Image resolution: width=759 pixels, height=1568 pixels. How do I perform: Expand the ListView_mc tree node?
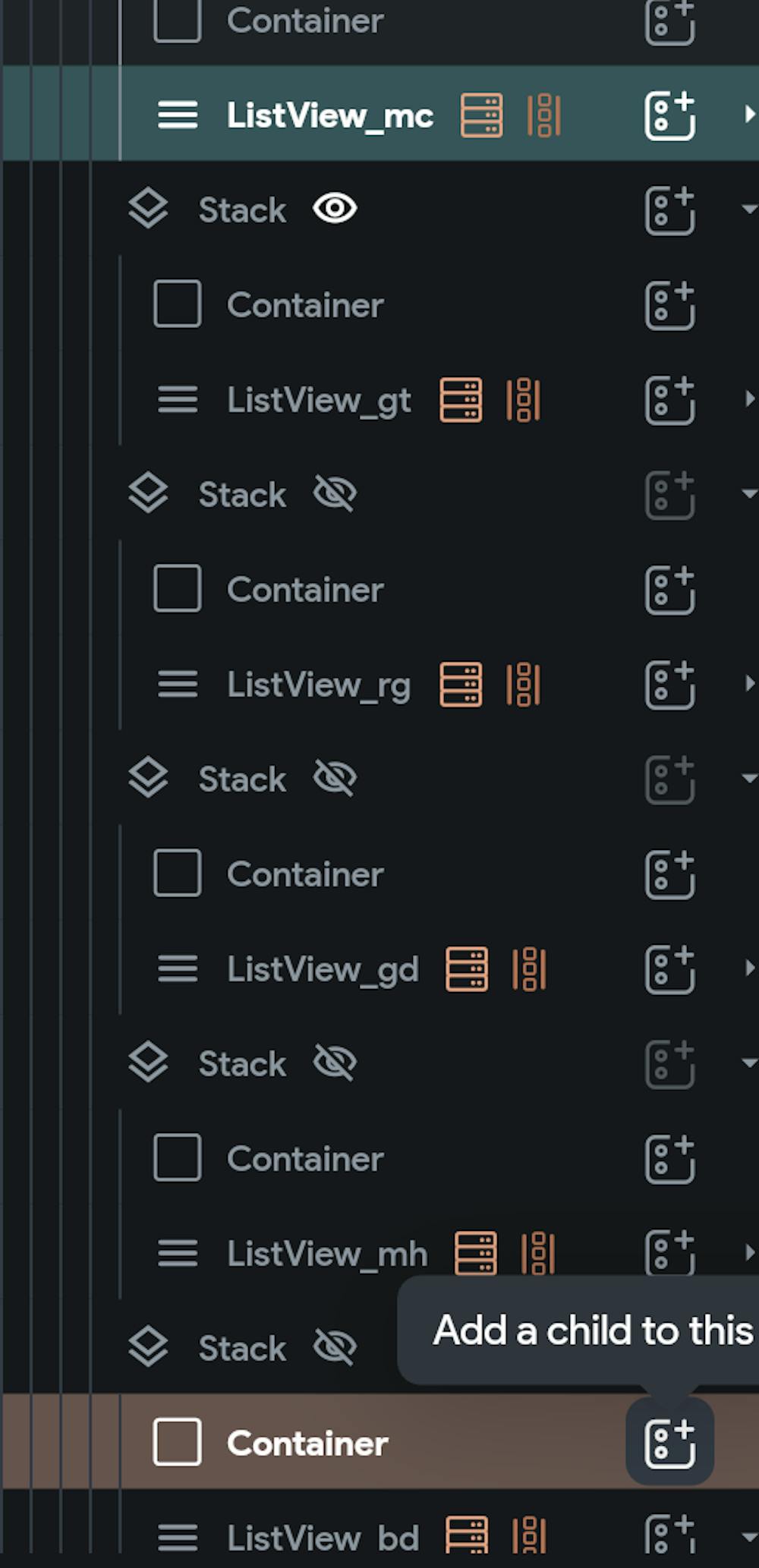[x=749, y=115]
